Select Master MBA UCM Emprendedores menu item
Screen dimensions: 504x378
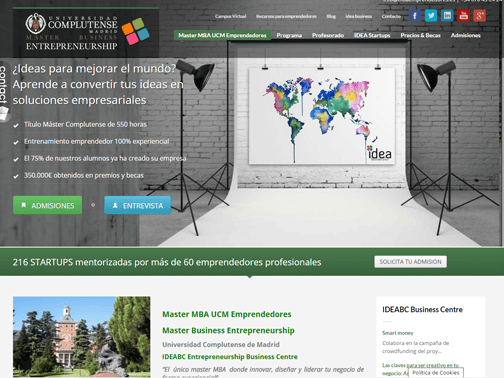point(222,35)
